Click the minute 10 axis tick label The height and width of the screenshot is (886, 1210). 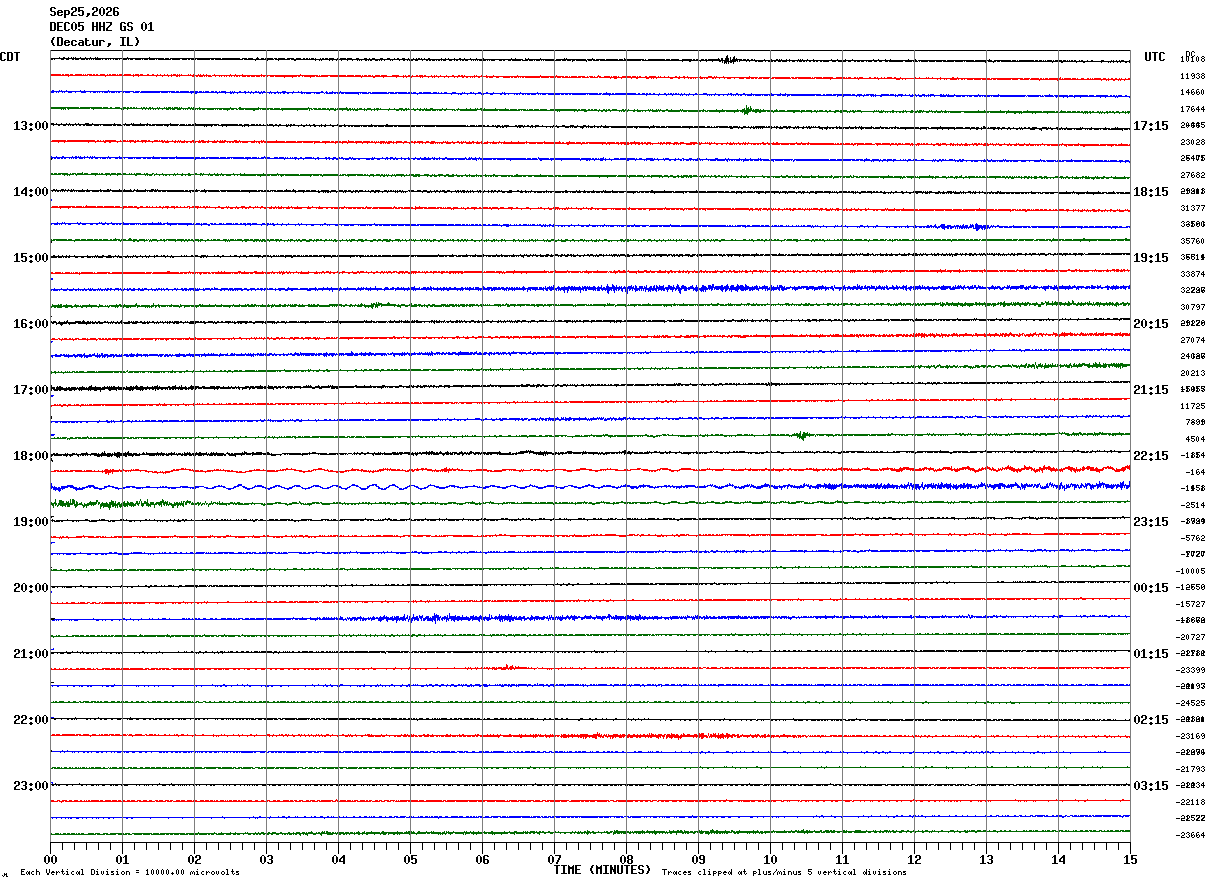770,859
